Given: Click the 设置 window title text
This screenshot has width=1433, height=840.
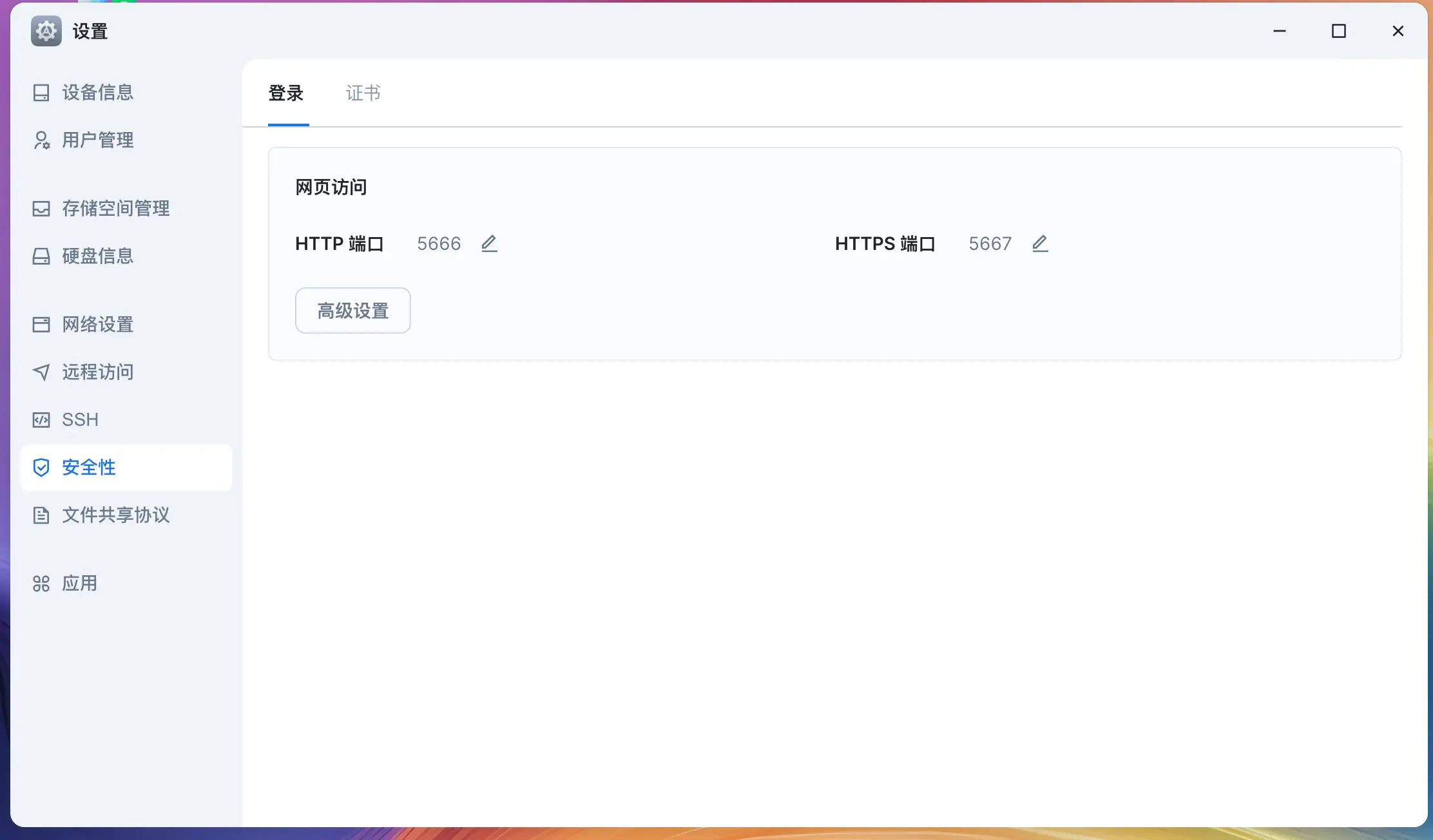Looking at the screenshot, I should pyautogui.click(x=90, y=31).
